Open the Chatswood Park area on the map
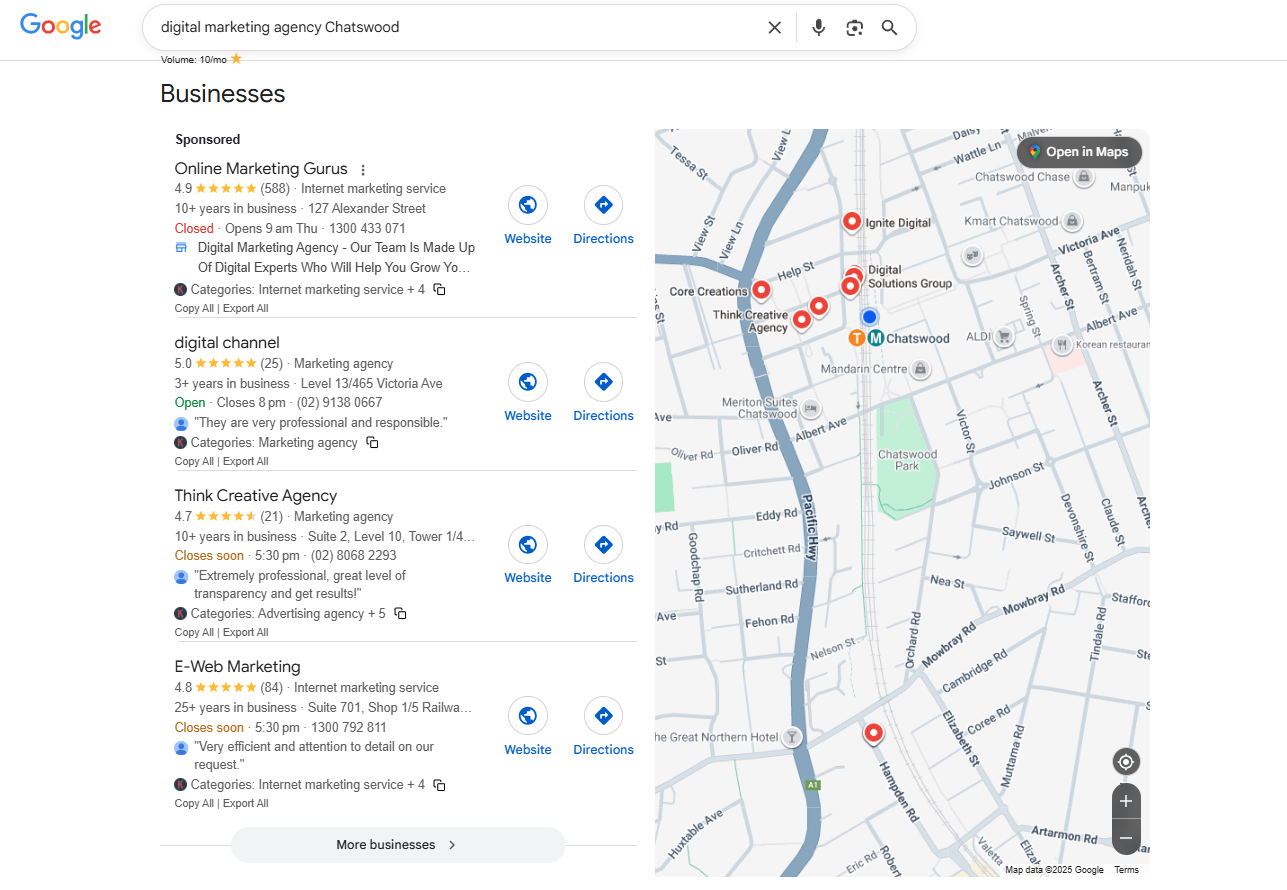Screen dimensions: 1287x890 click(x=907, y=460)
